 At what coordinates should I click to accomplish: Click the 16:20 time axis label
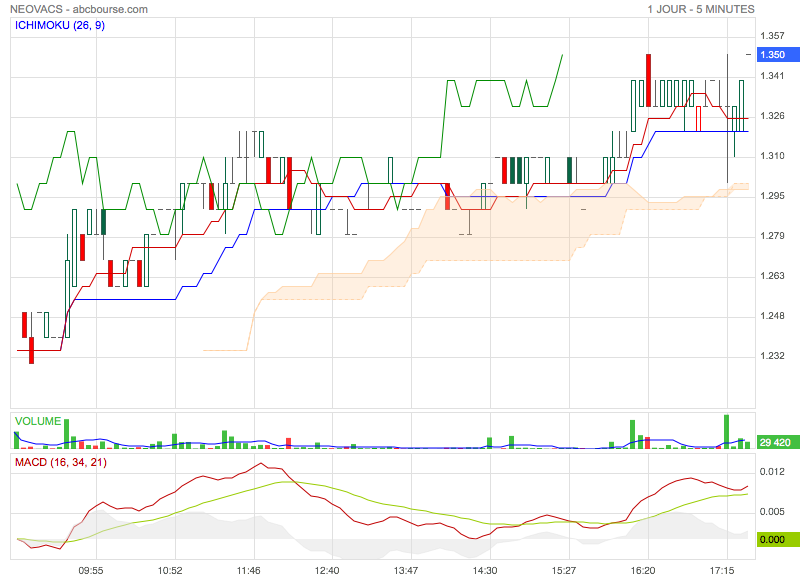pos(643,570)
